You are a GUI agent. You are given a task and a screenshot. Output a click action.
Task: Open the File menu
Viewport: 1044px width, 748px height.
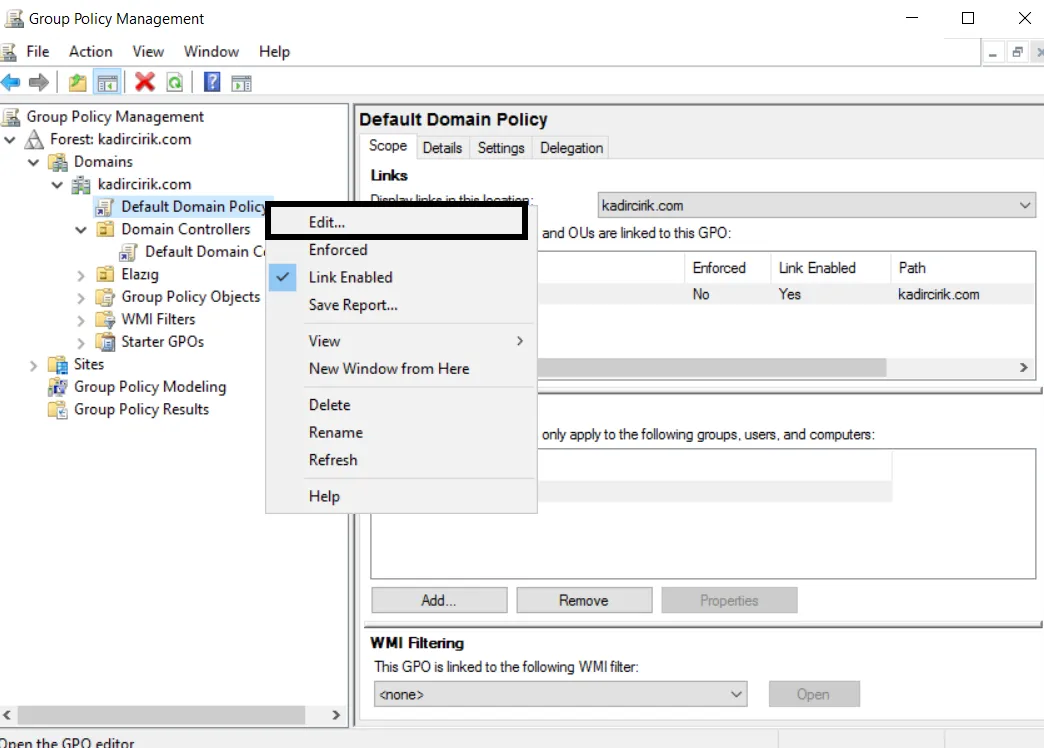(37, 51)
